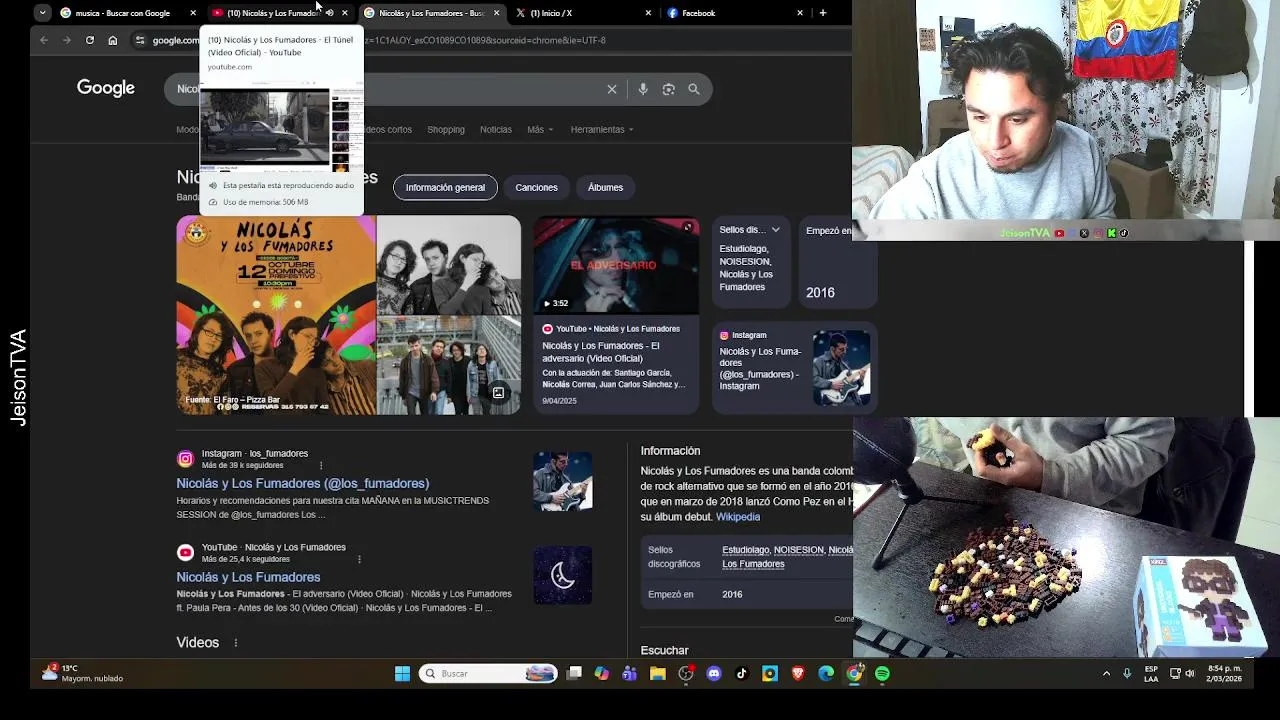Open the Noticias search filter
1280x720 pixels.
pos(496,129)
